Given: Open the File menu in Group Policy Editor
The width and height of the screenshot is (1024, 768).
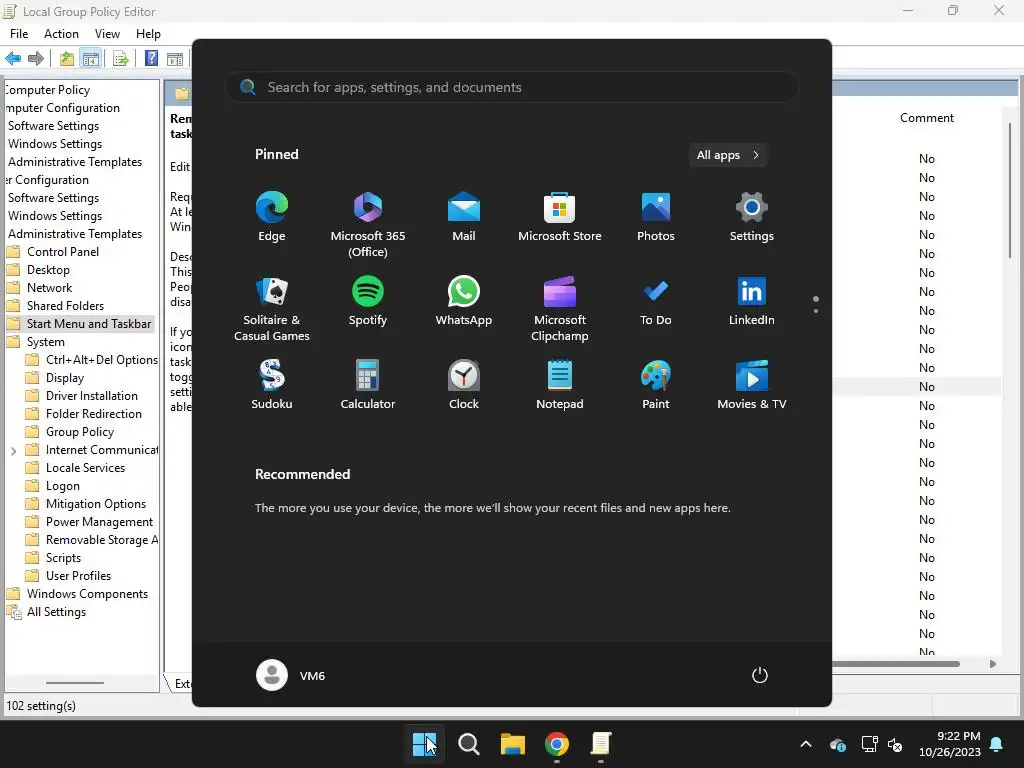Looking at the screenshot, I should (x=19, y=34).
